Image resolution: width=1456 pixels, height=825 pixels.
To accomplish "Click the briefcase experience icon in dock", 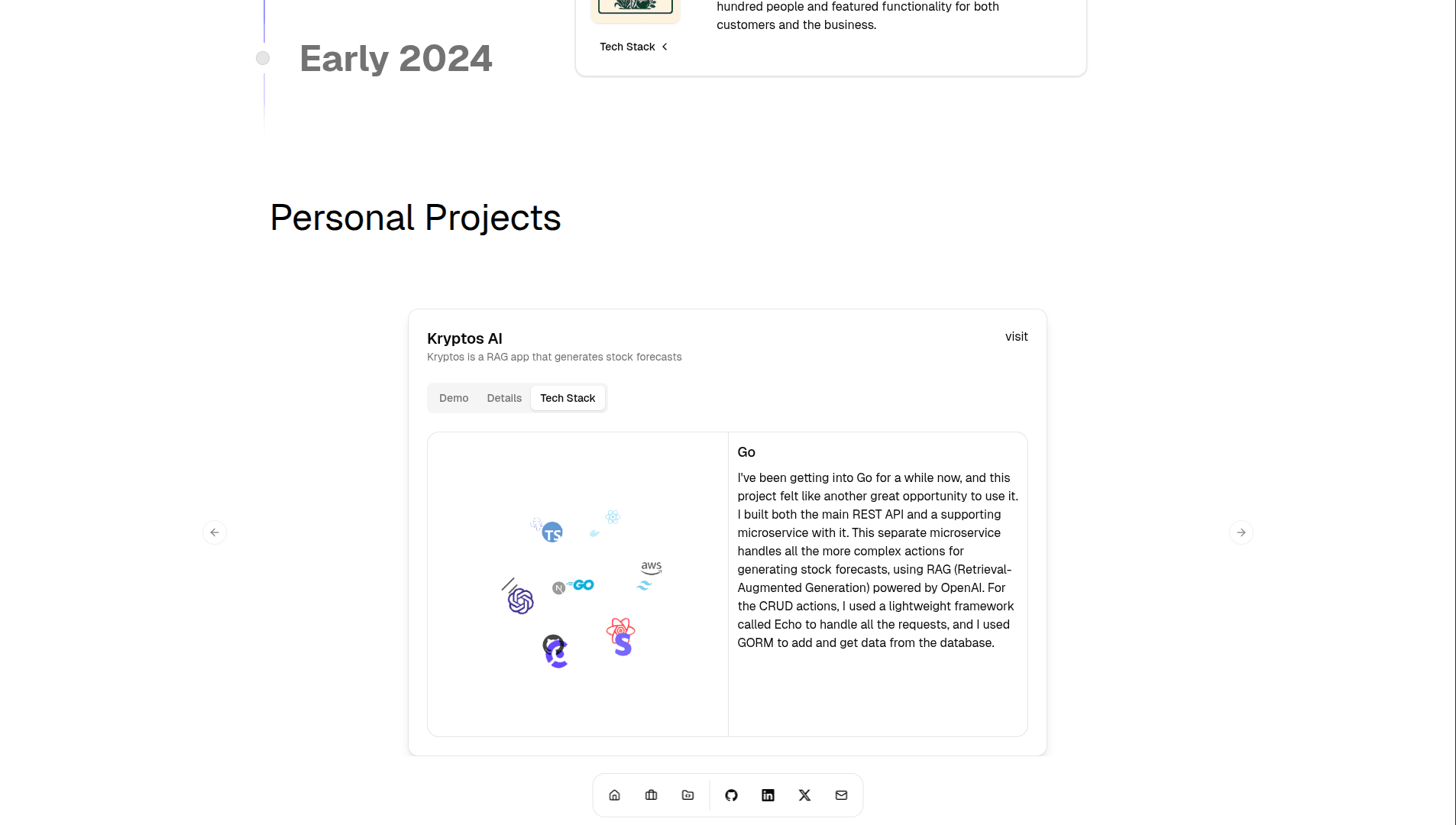I will coord(651,795).
